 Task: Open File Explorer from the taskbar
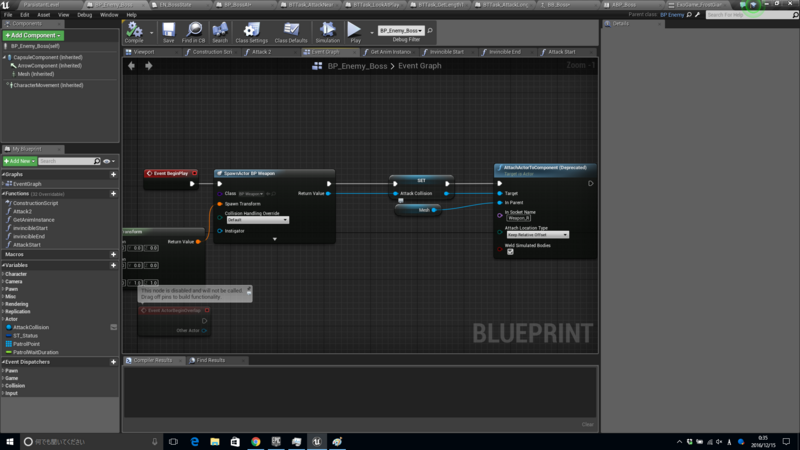tap(215, 442)
